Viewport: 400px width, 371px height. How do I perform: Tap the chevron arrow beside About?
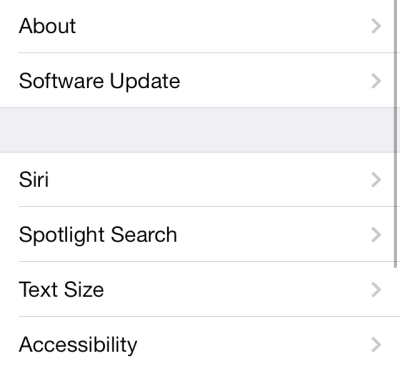pos(376,26)
